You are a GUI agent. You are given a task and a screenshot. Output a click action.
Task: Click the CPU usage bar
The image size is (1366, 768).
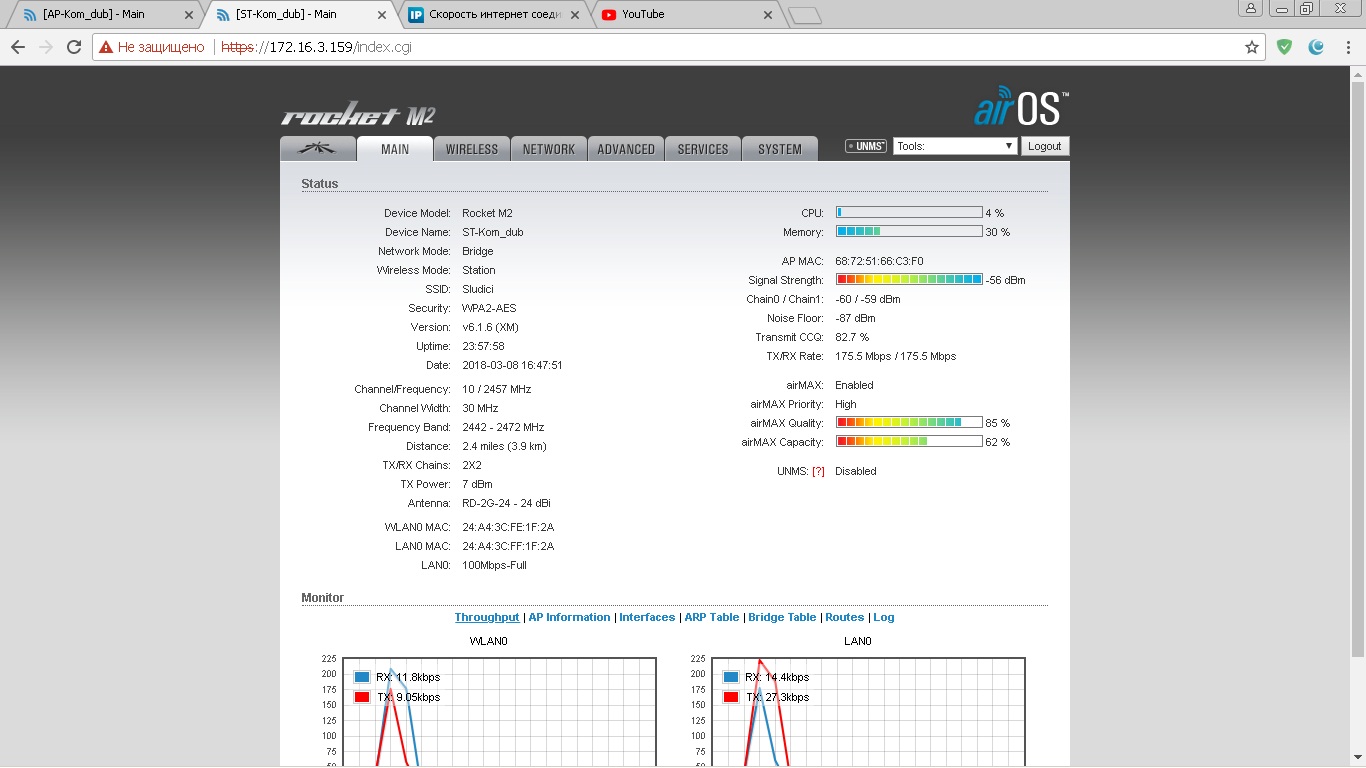tap(909, 212)
